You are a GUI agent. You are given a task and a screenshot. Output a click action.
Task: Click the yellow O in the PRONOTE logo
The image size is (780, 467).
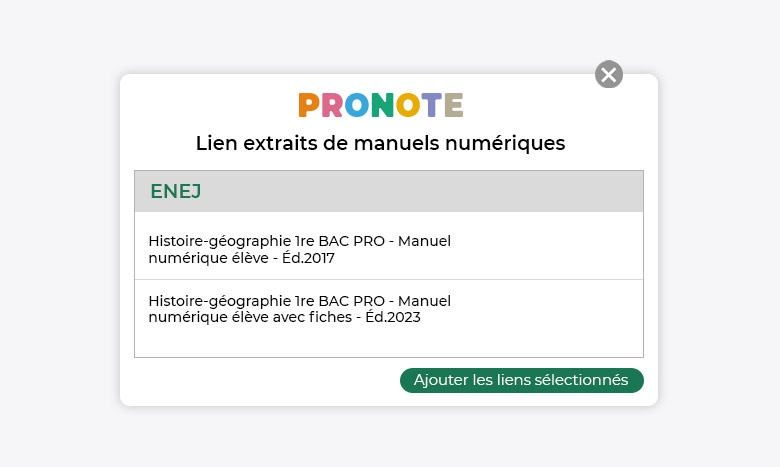coord(408,105)
